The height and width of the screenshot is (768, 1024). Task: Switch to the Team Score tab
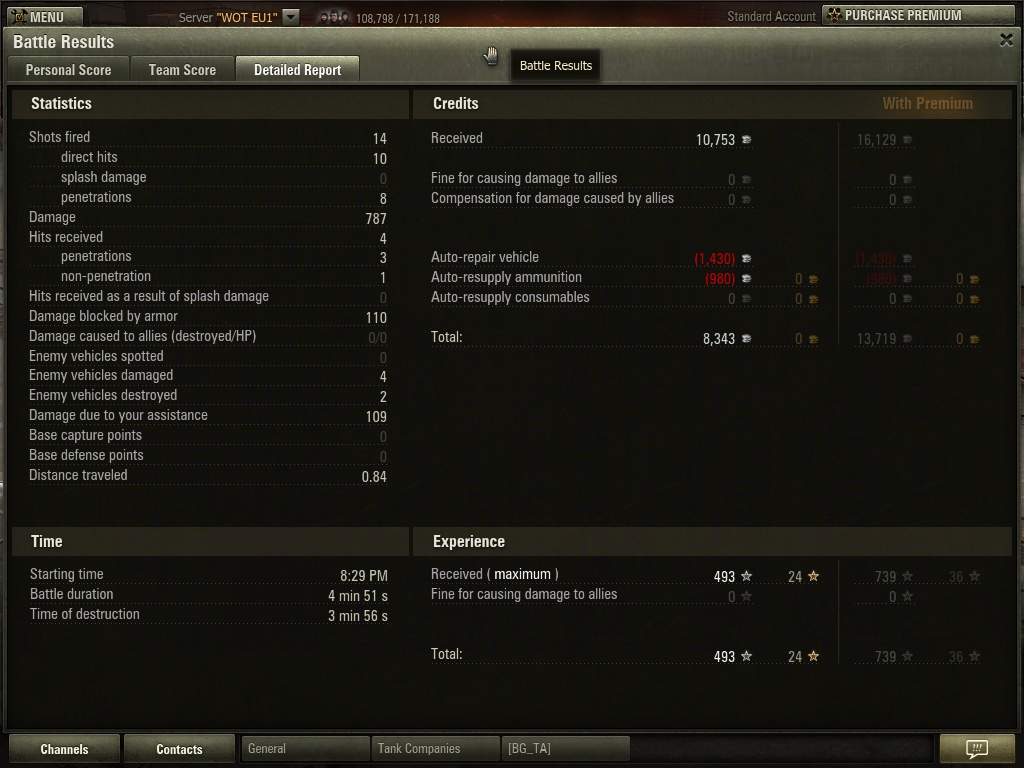[182, 69]
